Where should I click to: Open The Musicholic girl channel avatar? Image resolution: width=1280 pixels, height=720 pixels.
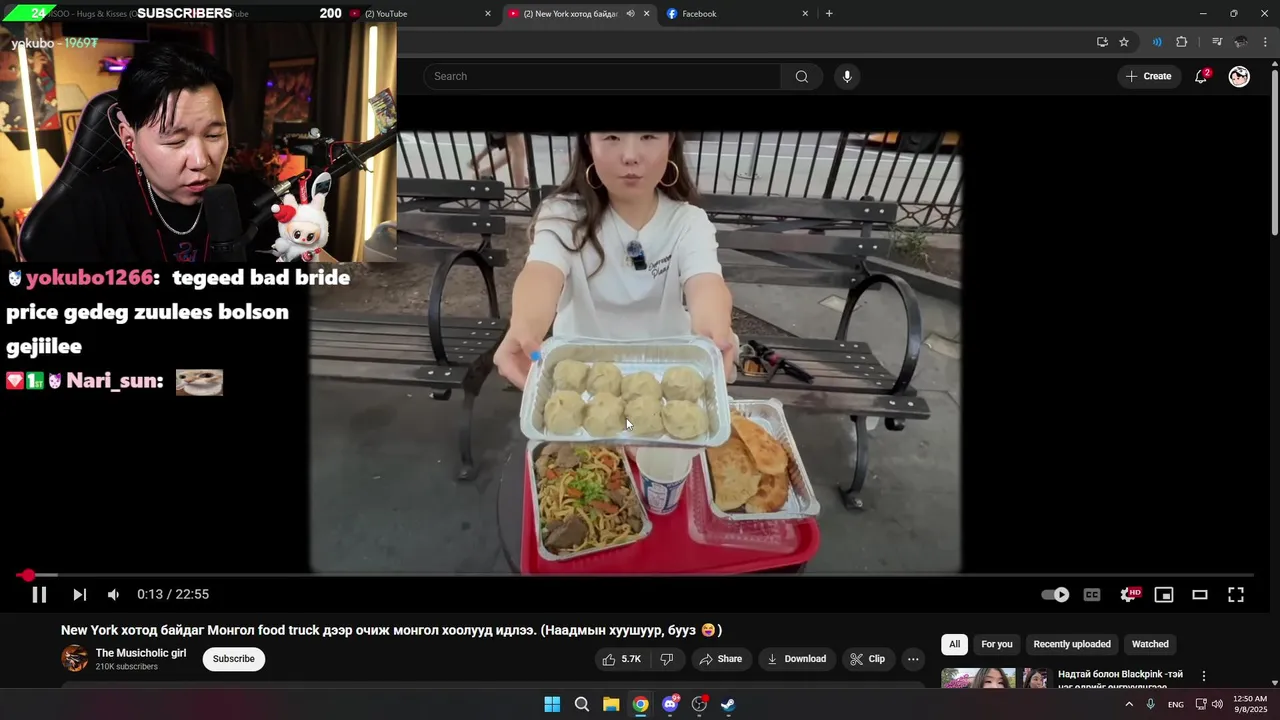click(x=74, y=658)
